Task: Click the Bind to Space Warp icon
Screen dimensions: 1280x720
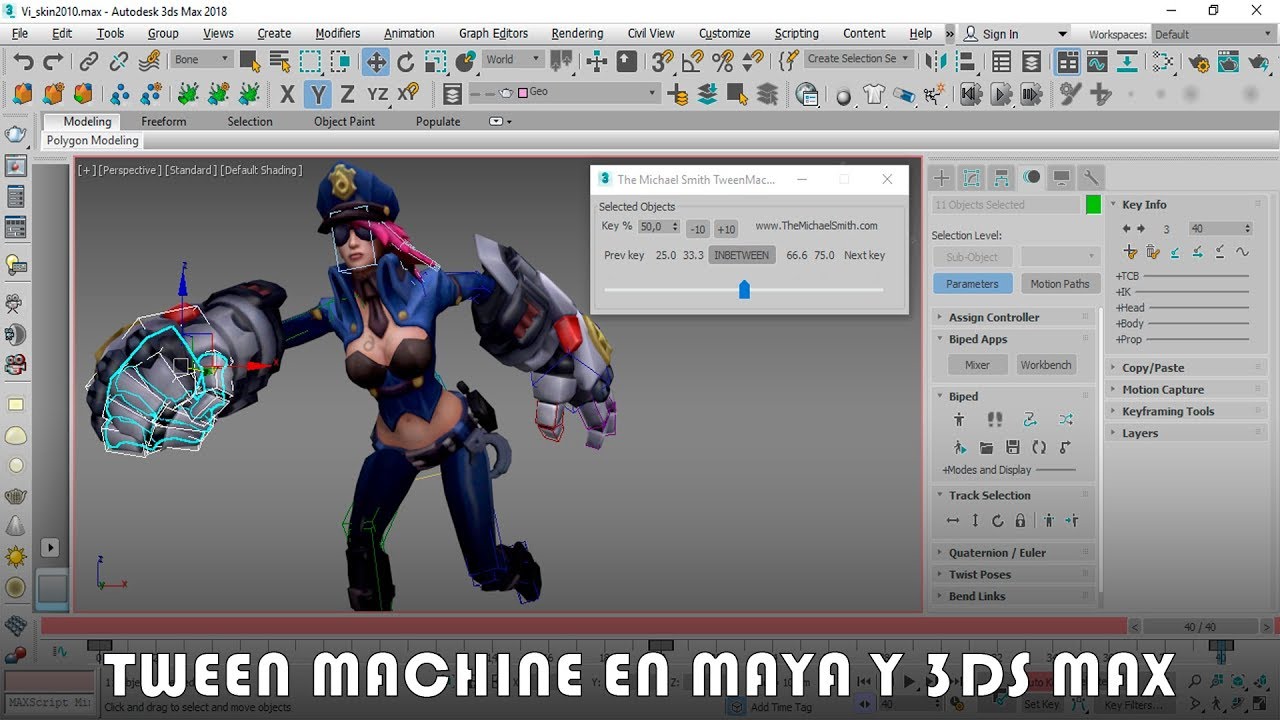Action: (x=150, y=61)
